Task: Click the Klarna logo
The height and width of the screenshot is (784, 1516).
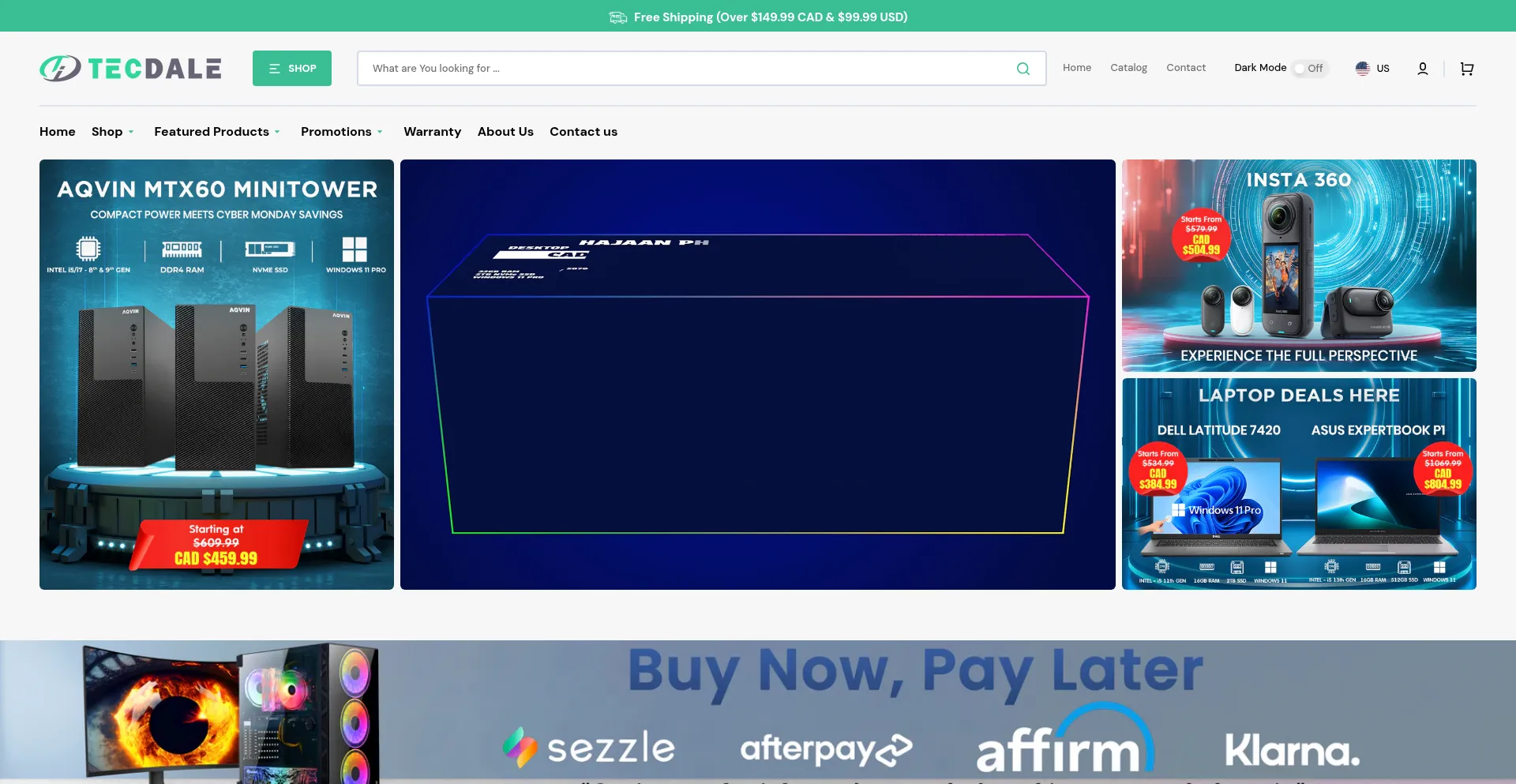Action: pos(1293,750)
